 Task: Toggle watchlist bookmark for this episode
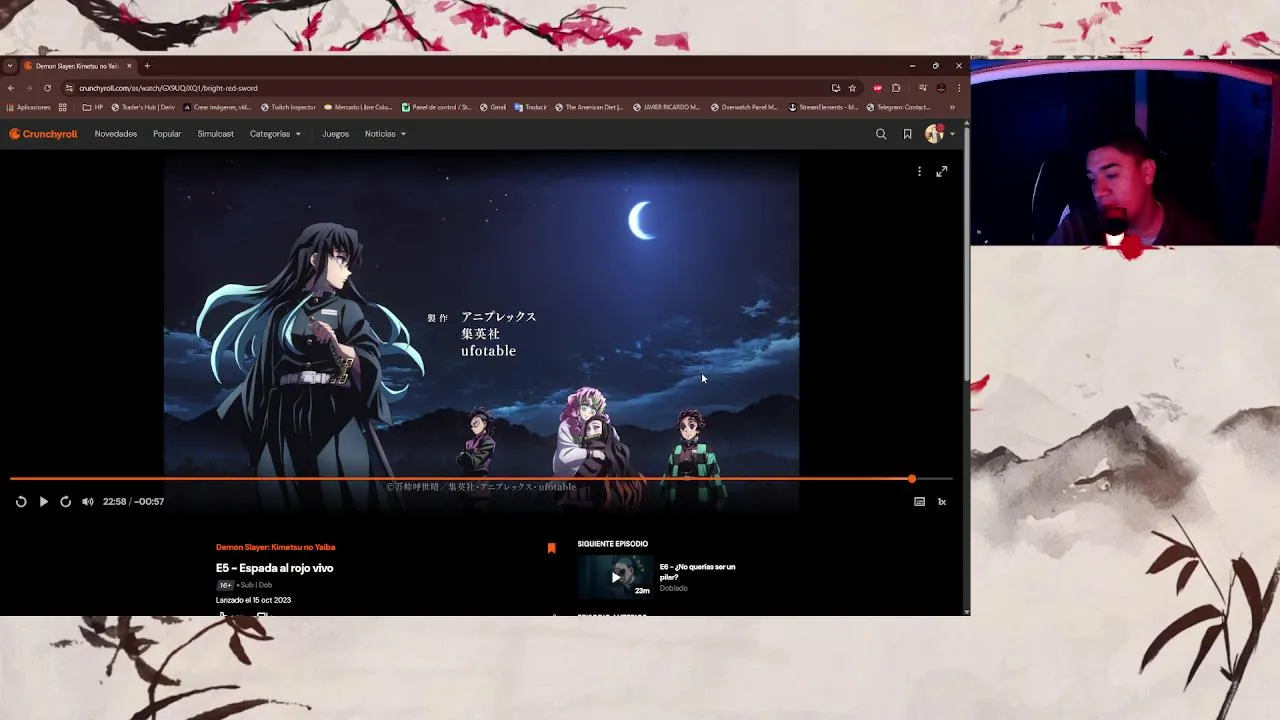[551, 548]
